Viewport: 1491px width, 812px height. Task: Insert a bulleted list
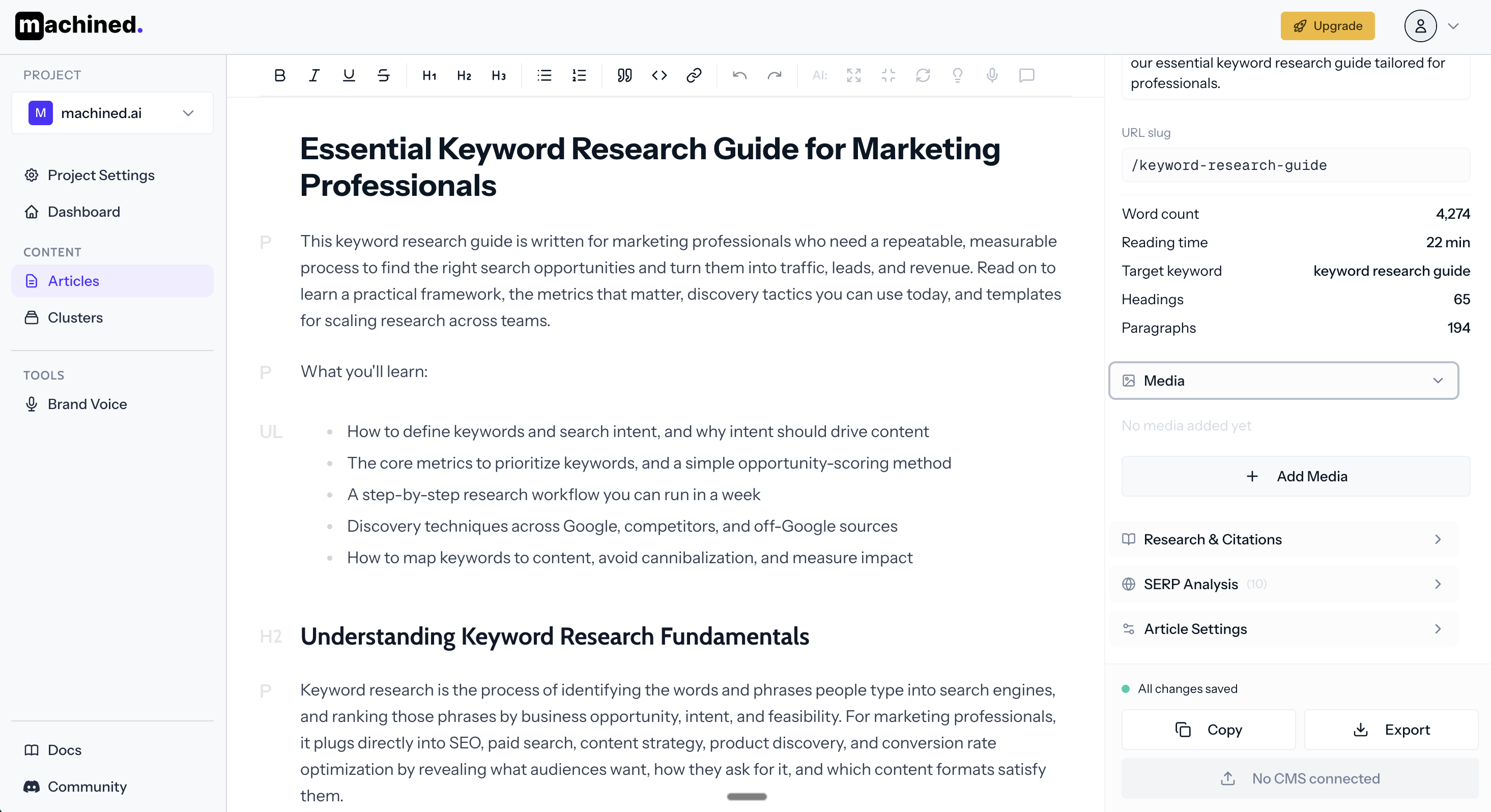tap(544, 75)
